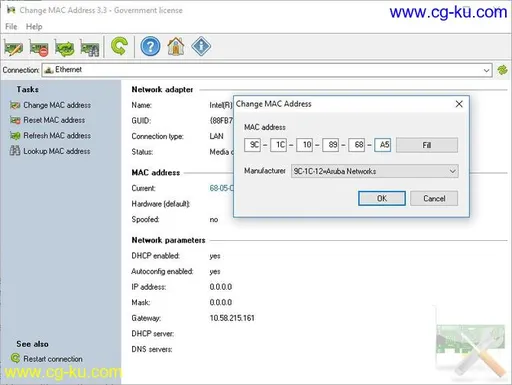Click the Connection type value LAN
512x385 pixels.
tap(217, 136)
